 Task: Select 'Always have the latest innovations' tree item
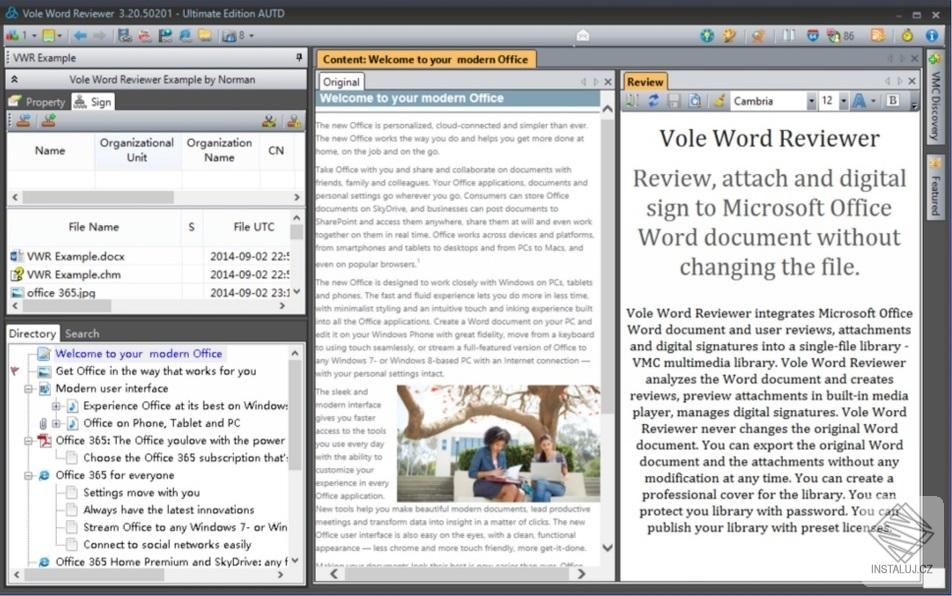[x=169, y=510]
